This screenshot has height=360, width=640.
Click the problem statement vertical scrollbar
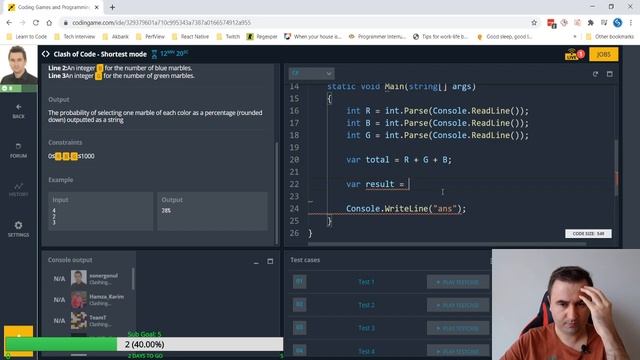(277, 193)
